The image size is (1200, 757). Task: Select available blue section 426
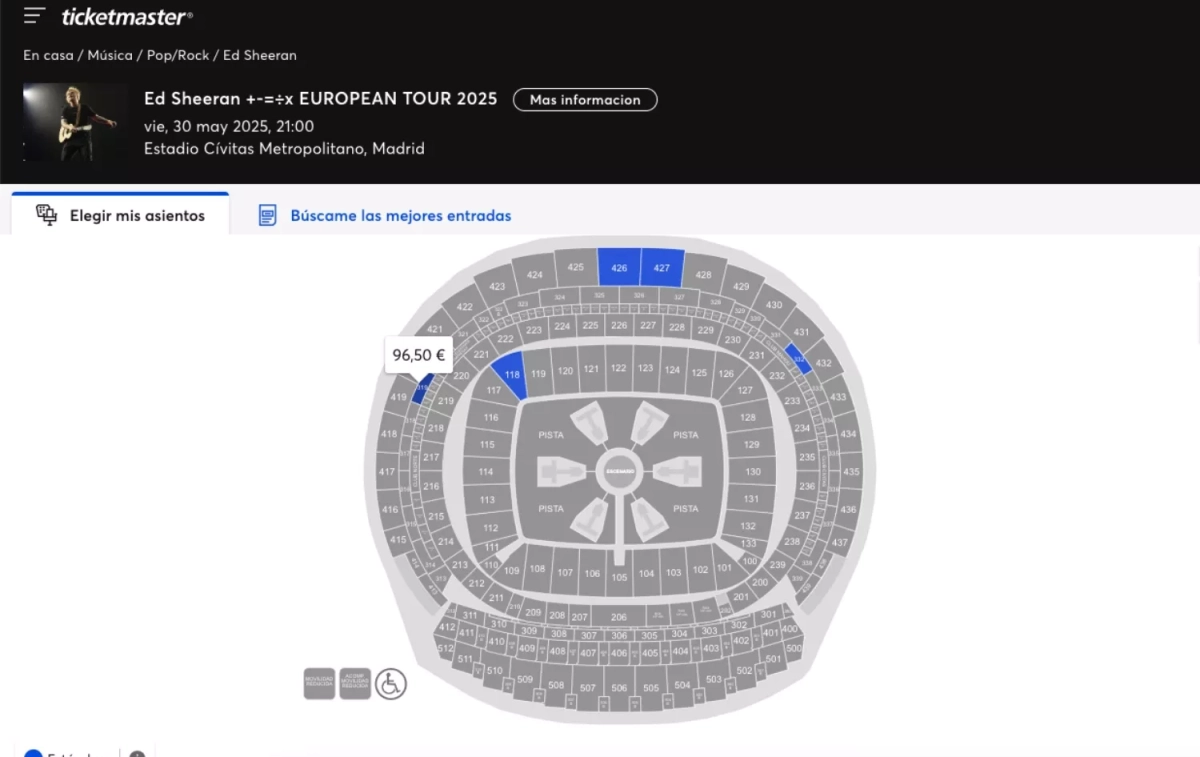tap(619, 268)
